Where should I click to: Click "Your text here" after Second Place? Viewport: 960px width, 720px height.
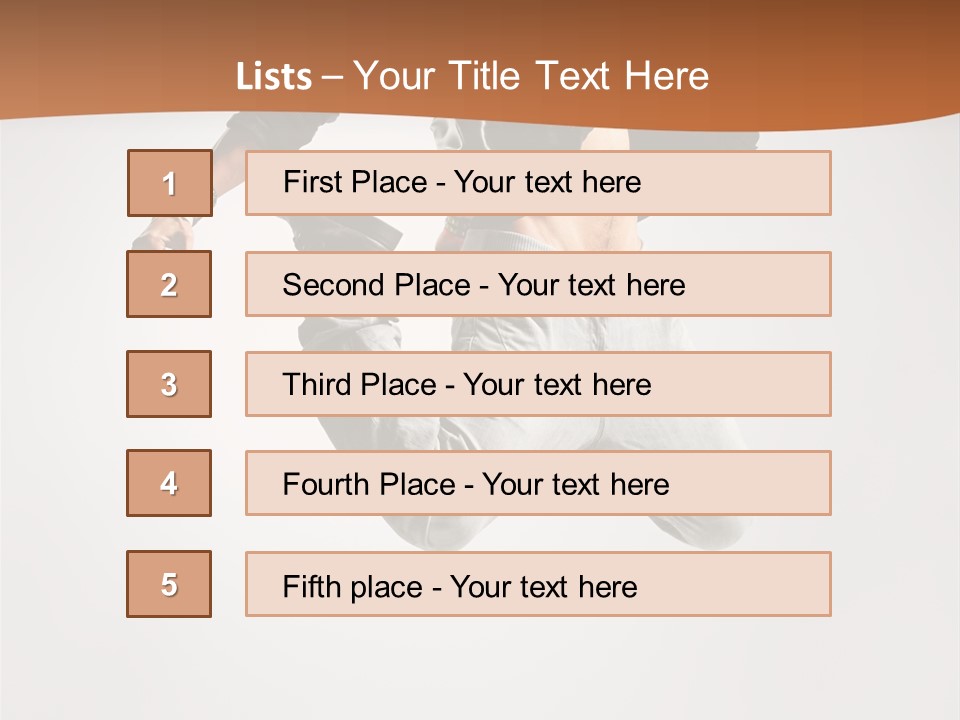point(591,285)
